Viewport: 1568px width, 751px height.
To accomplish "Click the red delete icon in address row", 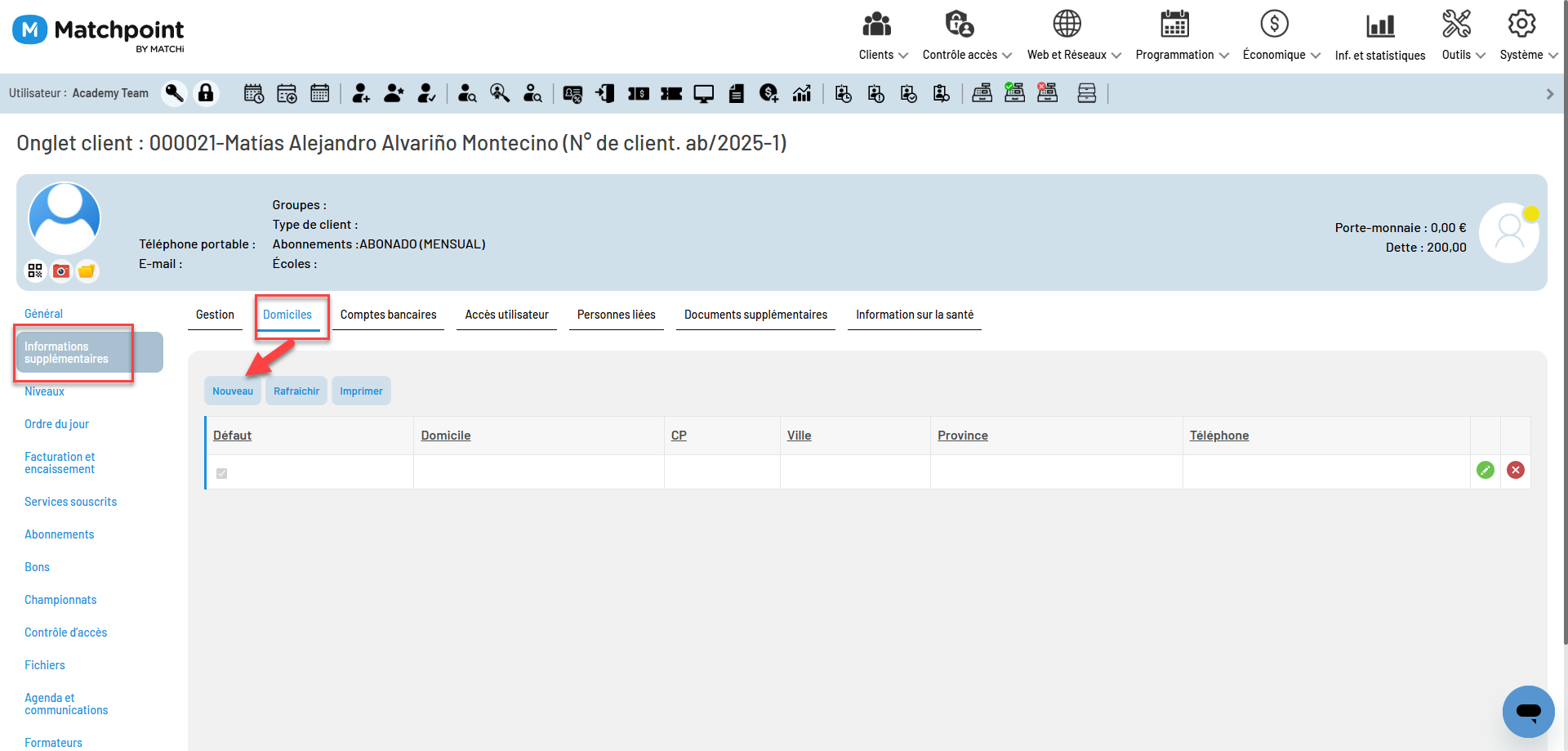I will [1516, 470].
